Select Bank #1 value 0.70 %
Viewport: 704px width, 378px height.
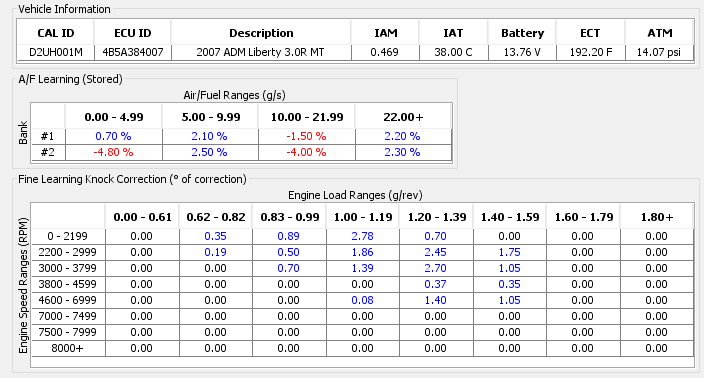click(114, 136)
